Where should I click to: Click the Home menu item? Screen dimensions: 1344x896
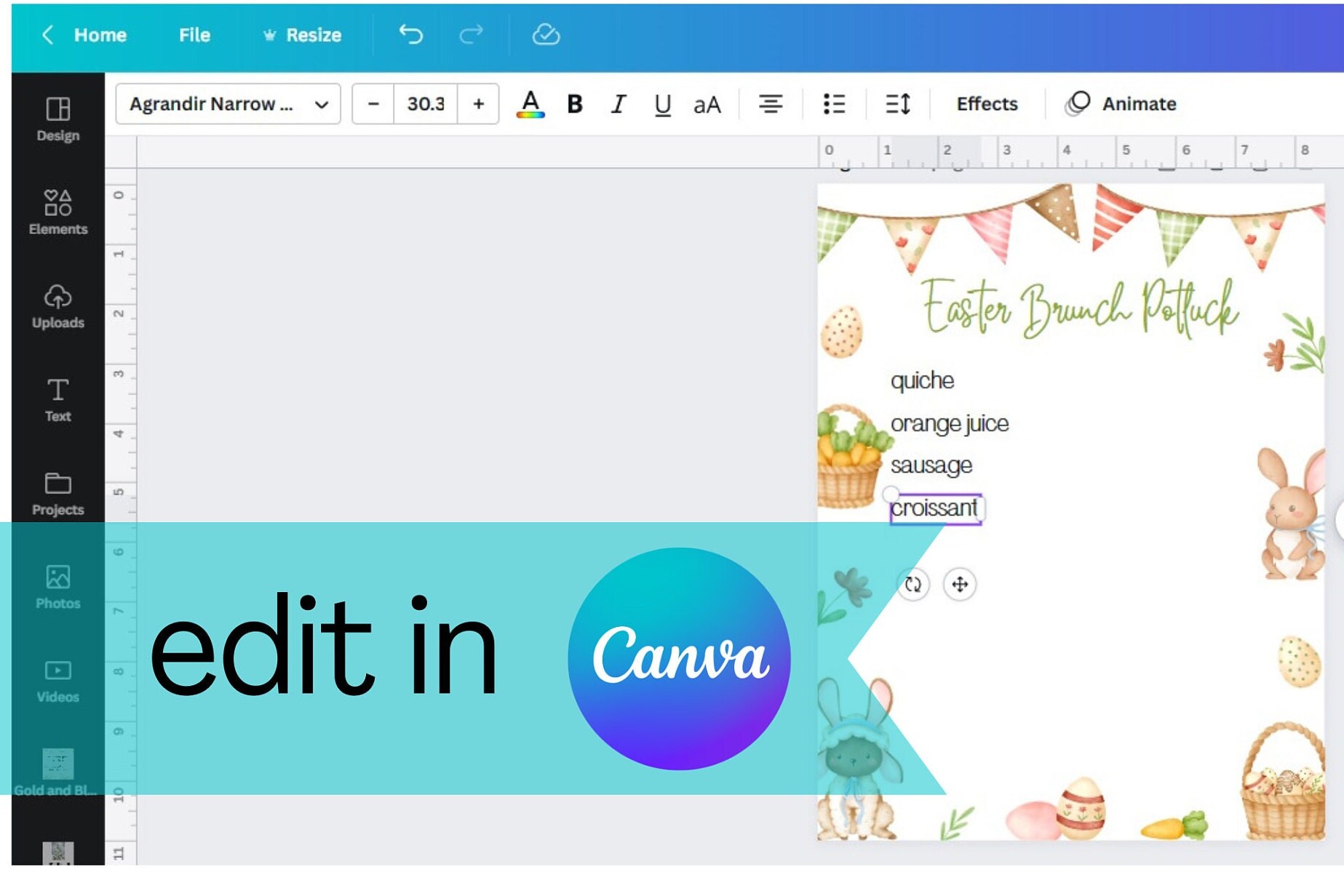[x=100, y=35]
